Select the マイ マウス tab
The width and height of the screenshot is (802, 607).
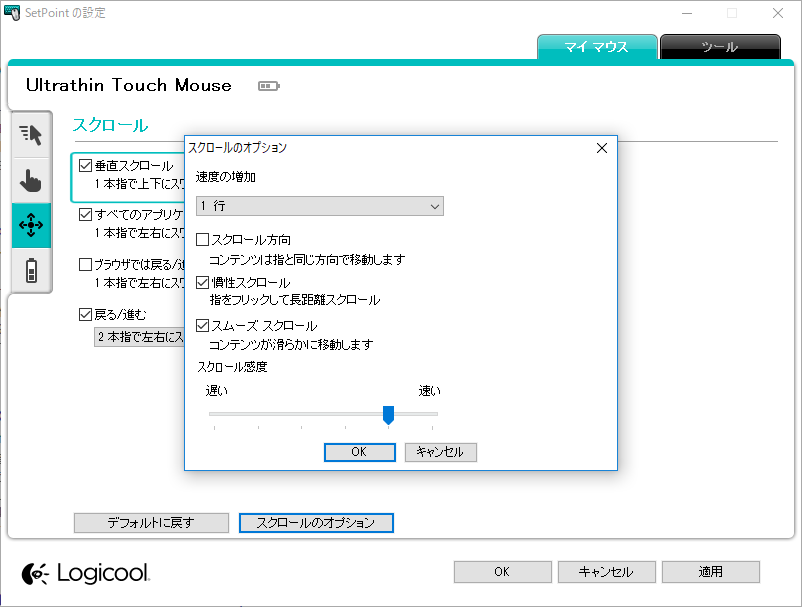tap(597, 47)
